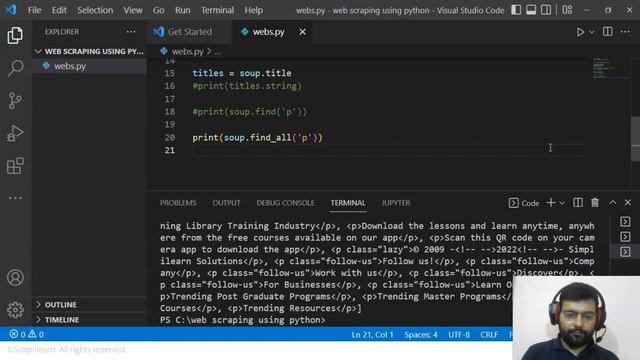Open Explorer Views and More Actions ellipsis

click(131, 32)
